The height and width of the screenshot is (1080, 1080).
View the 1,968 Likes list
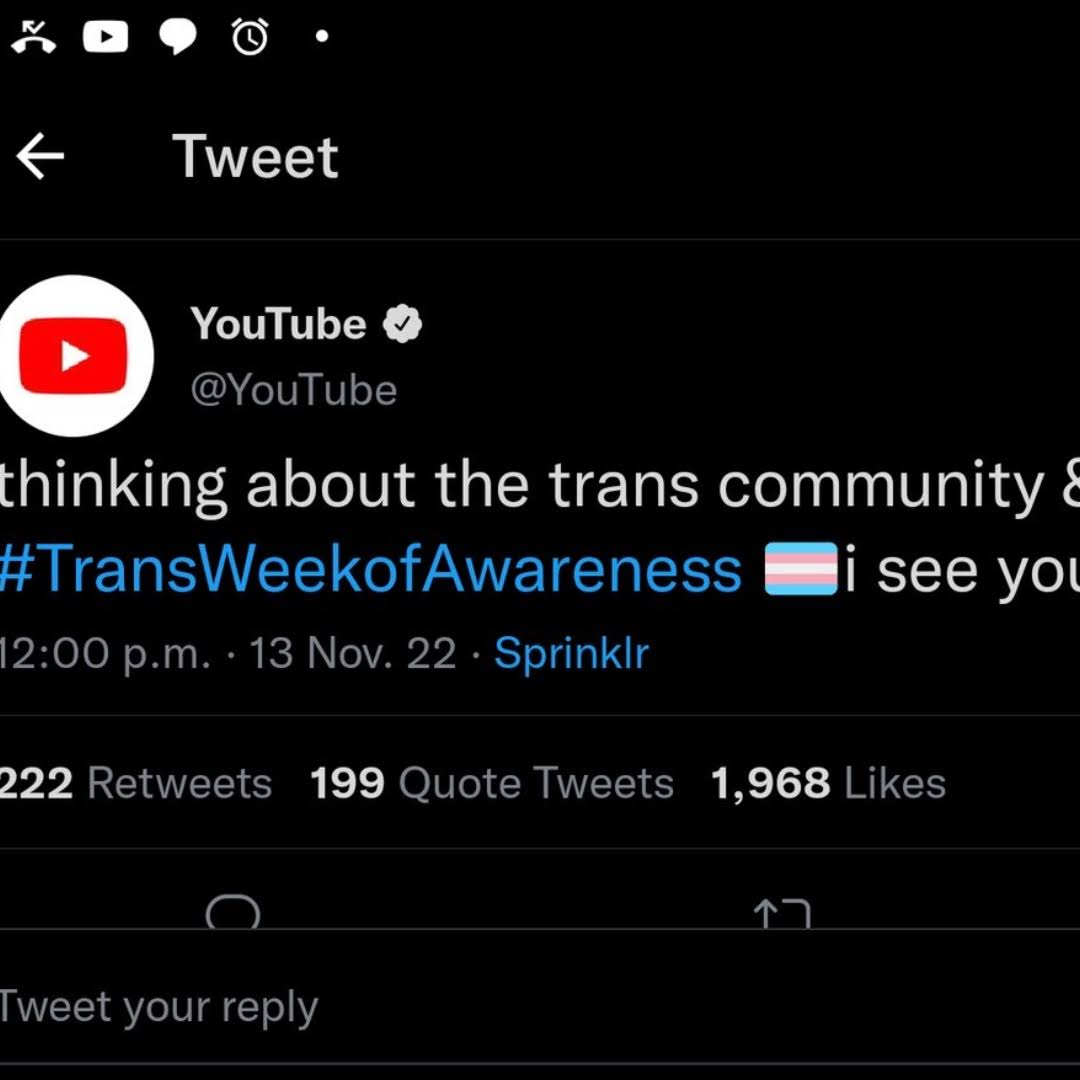point(828,783)
